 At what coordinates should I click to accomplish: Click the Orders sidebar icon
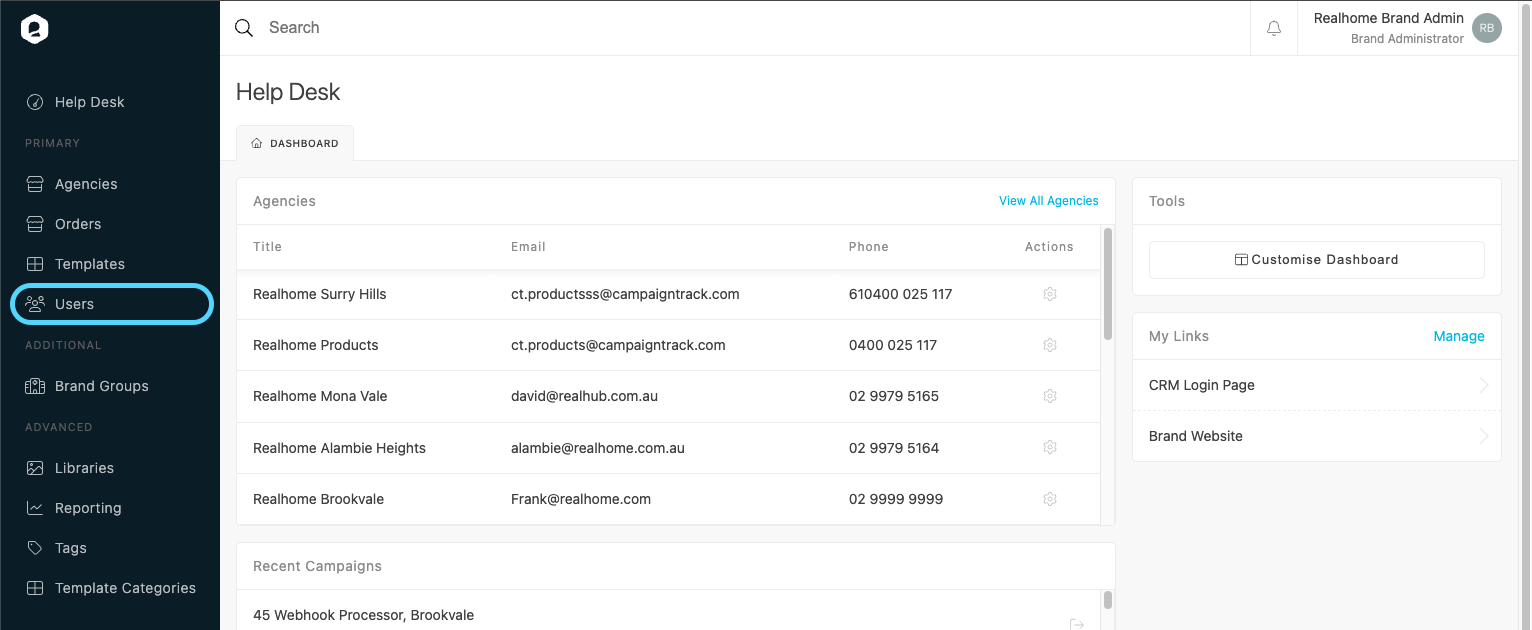(x=35, y=224)
